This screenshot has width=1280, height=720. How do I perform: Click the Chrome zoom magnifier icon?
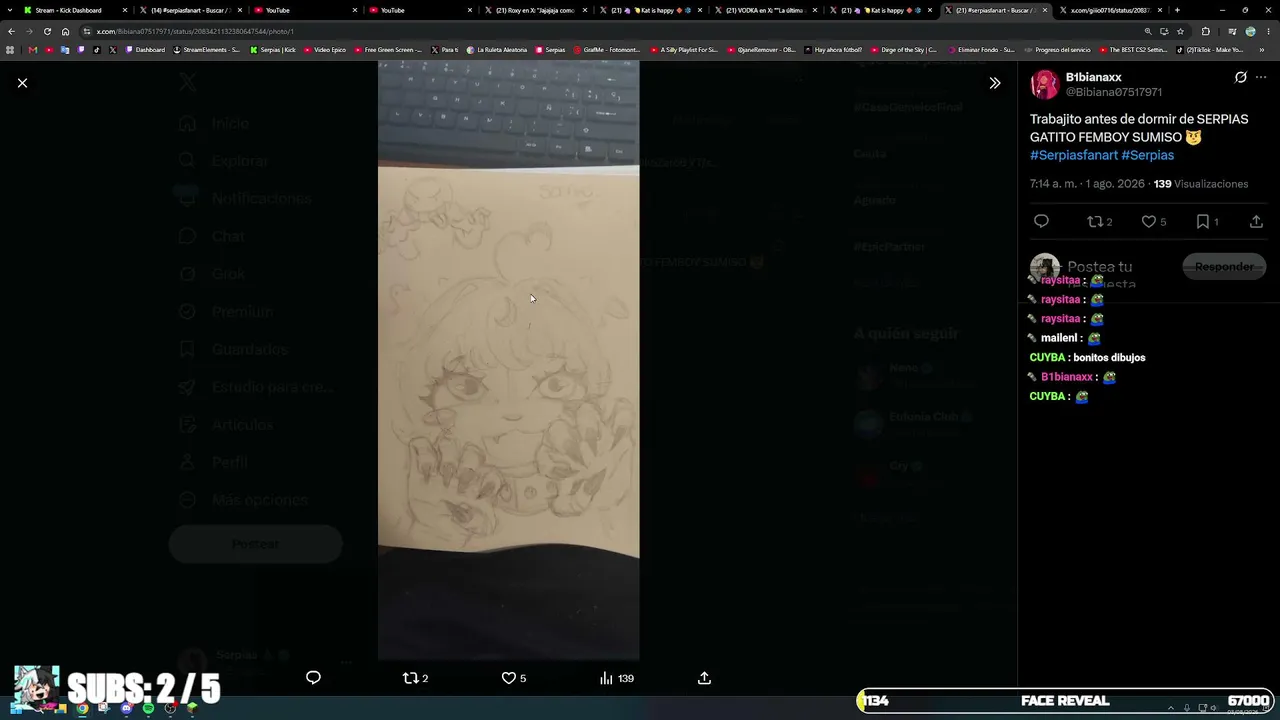pyautogui.click(x=1147, y=31)
